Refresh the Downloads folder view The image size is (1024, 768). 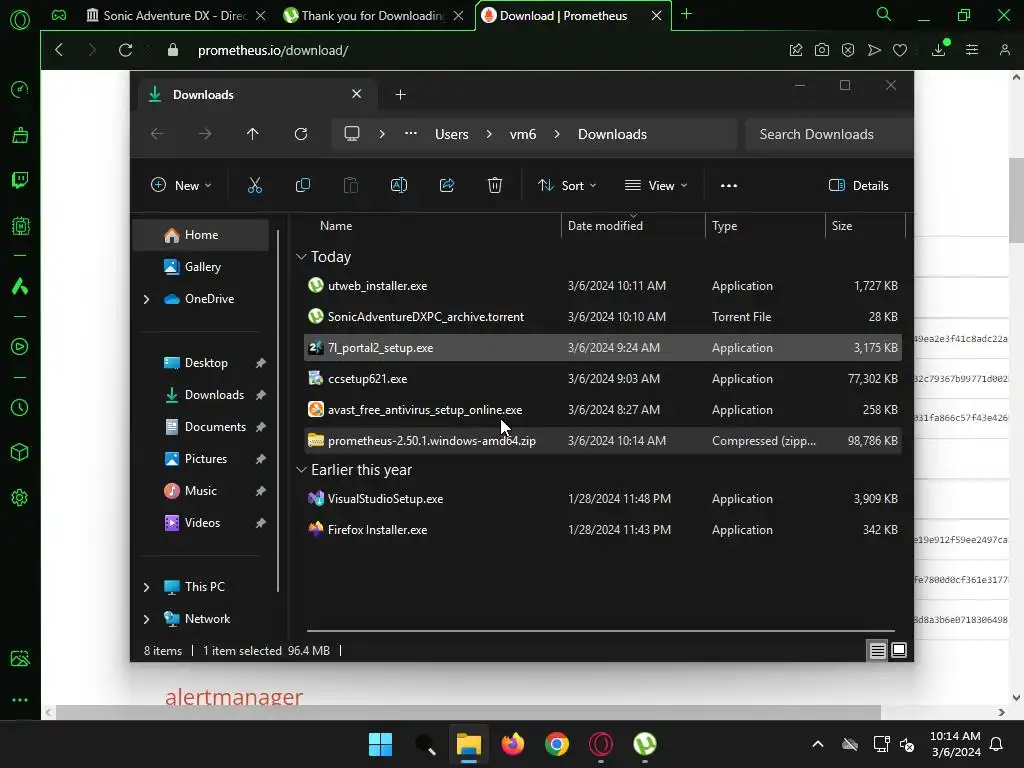pos(301,134)
